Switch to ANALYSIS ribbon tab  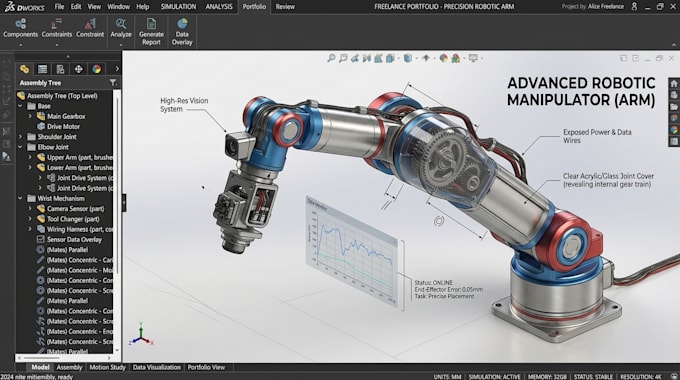pos(219,7)
